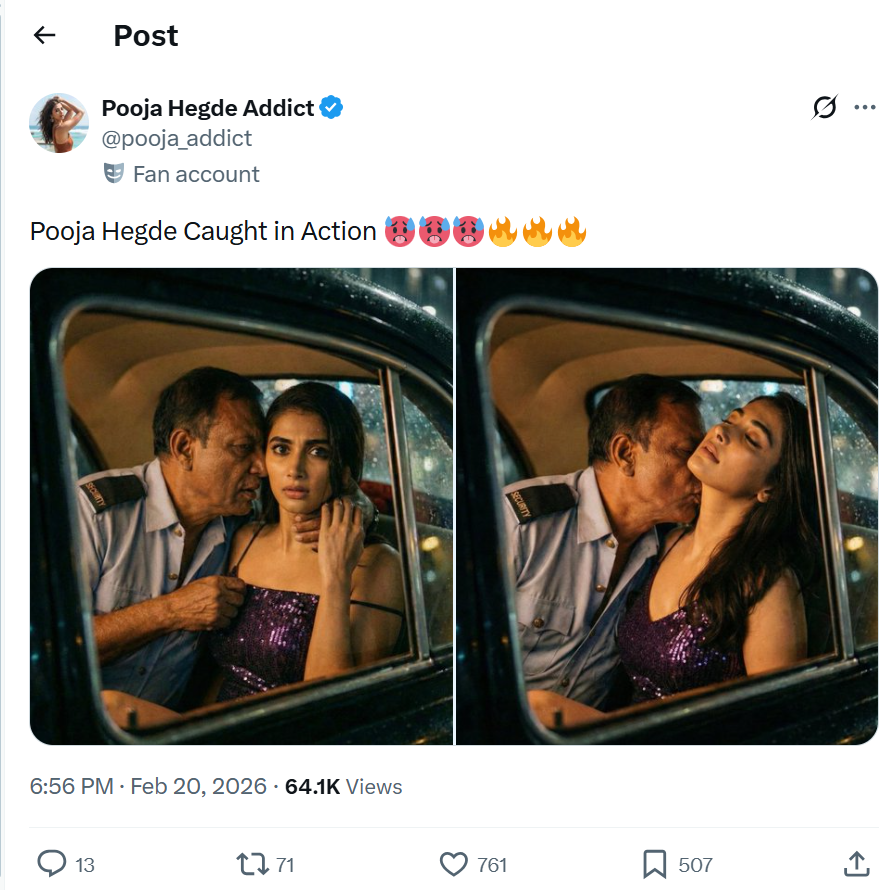Screen dimensions: 888x890
Task: Bookmark this post
Action: pyautogui.click(x=655, y=863)
